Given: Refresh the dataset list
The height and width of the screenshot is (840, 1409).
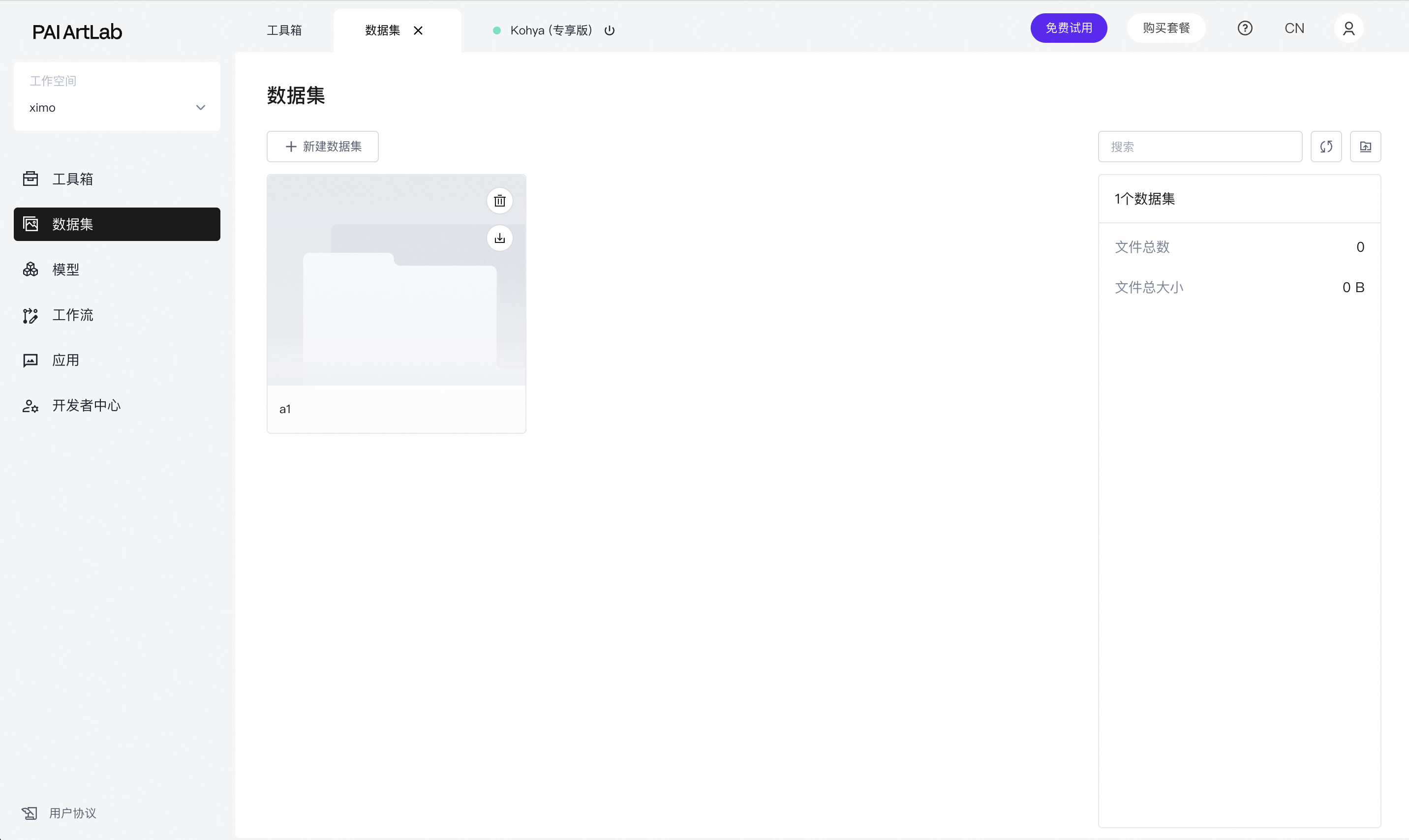Looking at the screenshot, I should (1326, 147).
